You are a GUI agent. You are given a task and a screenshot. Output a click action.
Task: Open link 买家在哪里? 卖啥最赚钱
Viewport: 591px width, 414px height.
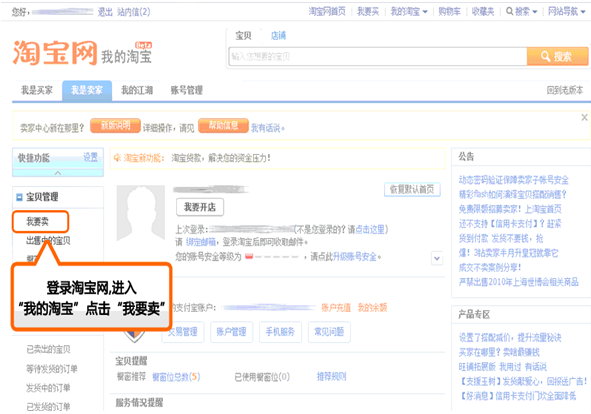(499, 353)
